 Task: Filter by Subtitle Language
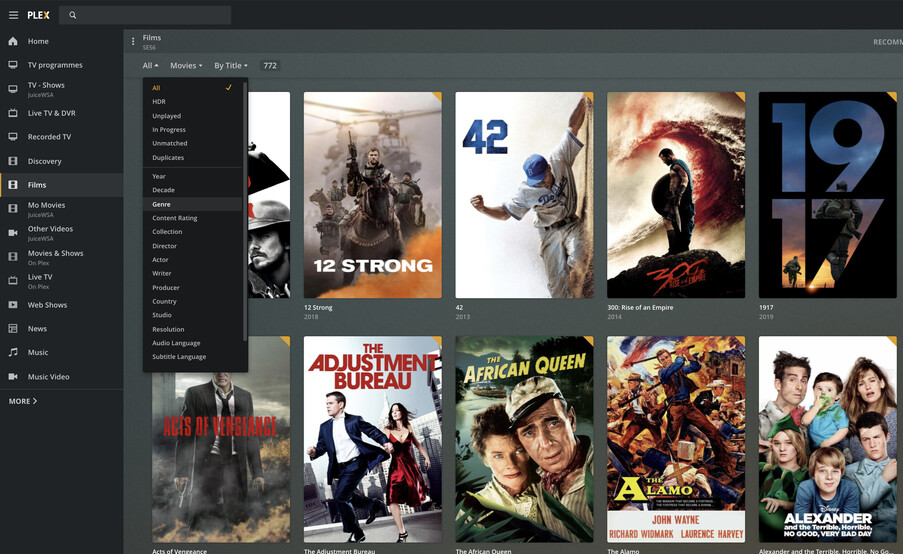pos(192,357)
